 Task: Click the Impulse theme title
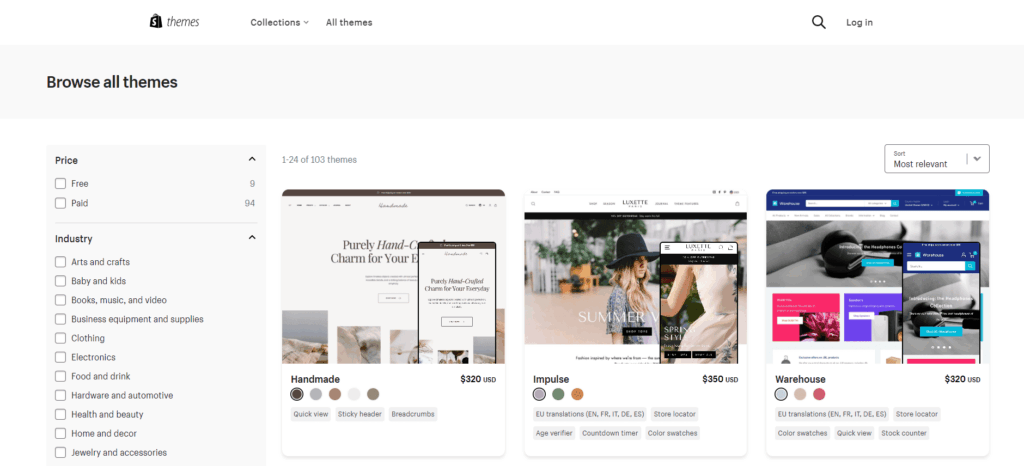[551, 379]
